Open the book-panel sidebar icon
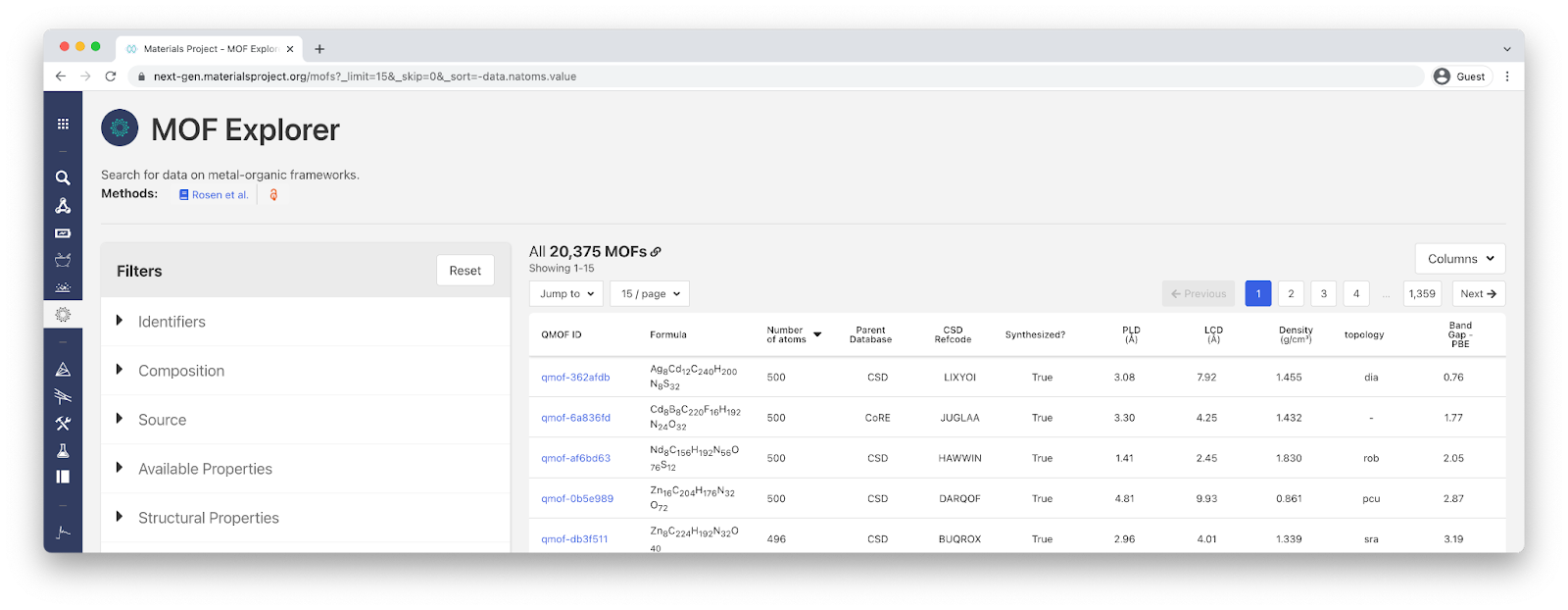Screen dimensions: 1568x610 [x=63, y=477]
